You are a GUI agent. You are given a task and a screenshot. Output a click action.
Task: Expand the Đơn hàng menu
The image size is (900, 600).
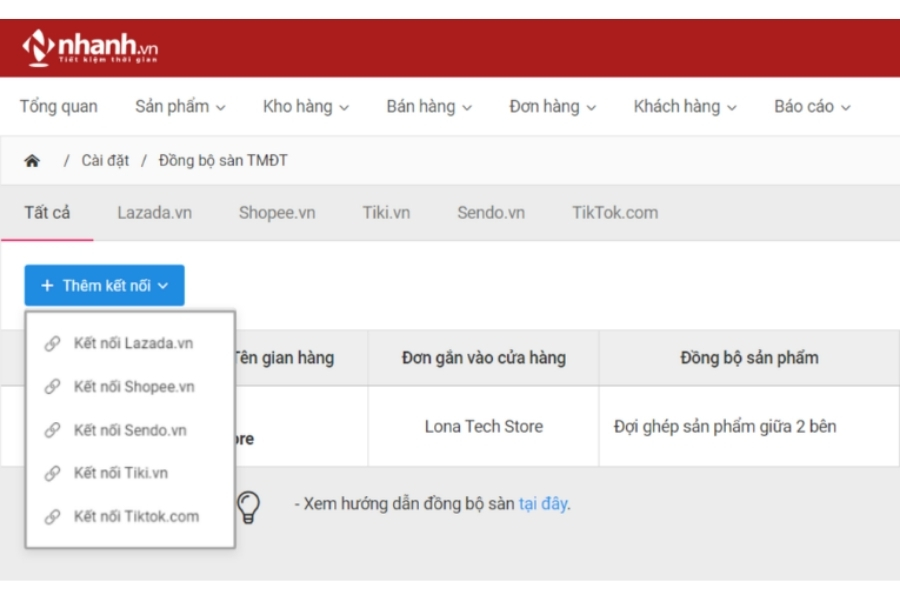click(553, 107)
